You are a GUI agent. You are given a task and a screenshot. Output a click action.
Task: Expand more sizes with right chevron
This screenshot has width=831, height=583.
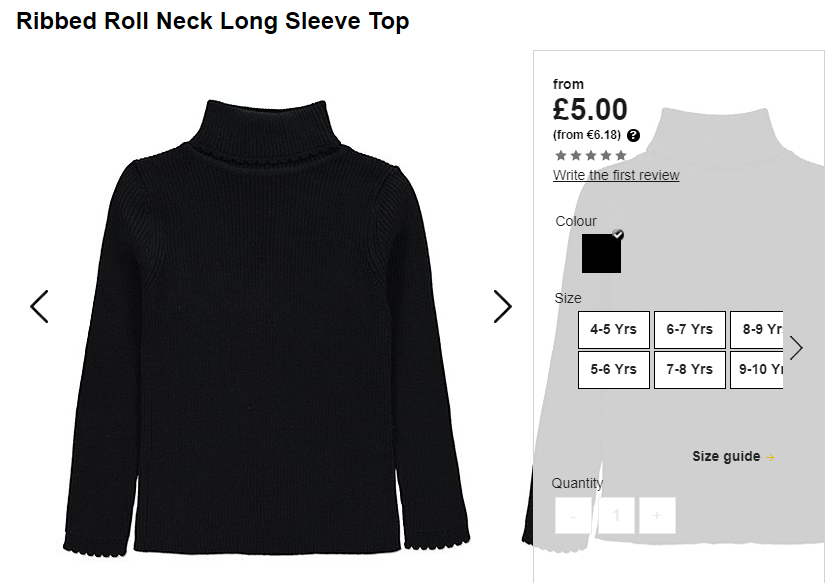point(796,348)
